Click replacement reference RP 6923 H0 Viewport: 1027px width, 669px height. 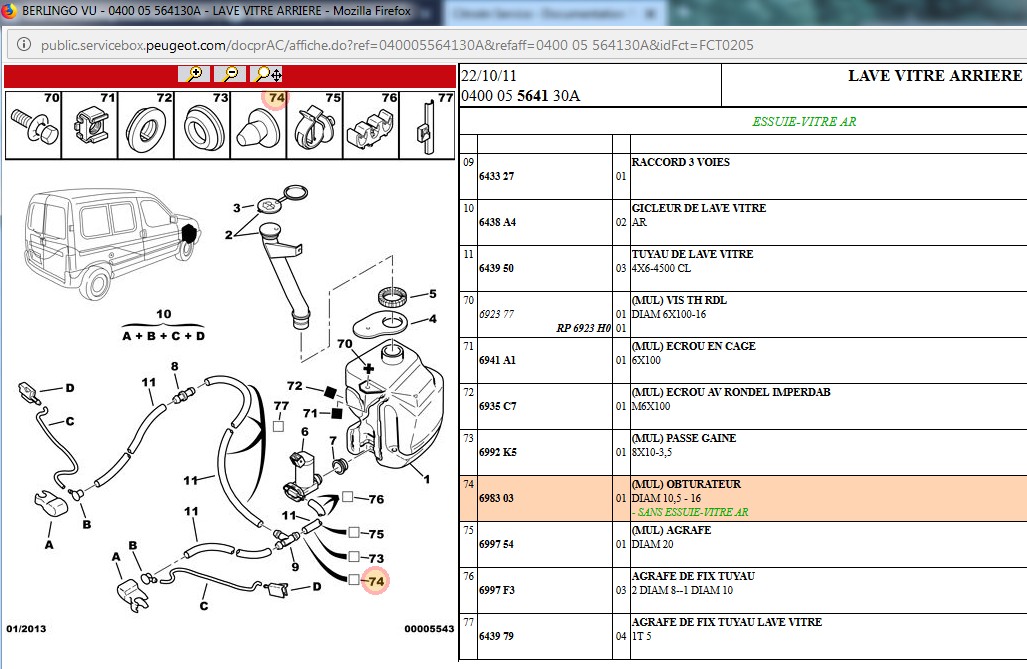point(582,327)
